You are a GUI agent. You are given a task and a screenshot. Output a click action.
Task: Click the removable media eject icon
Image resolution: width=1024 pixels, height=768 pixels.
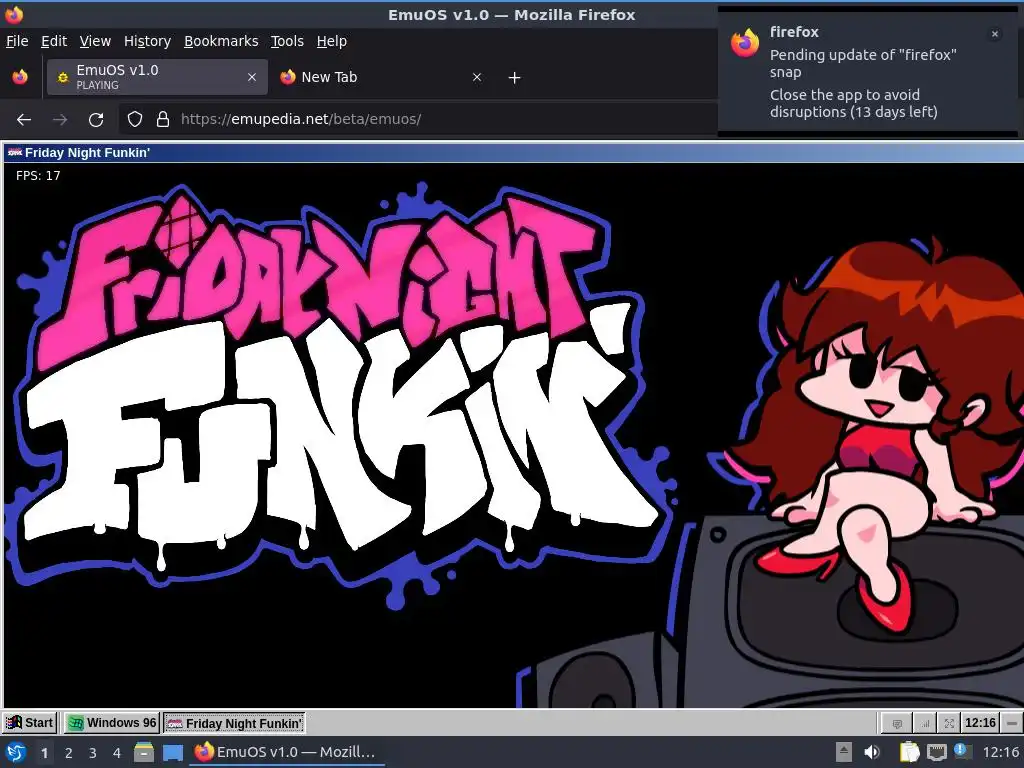click(844, 752)
